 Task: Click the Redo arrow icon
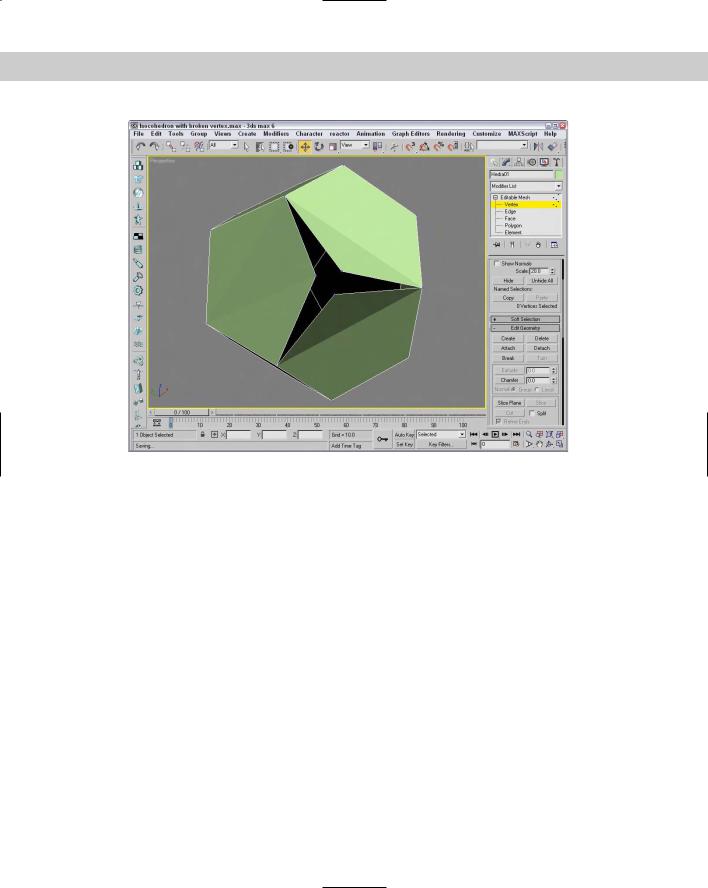click(x=153, y=146)
